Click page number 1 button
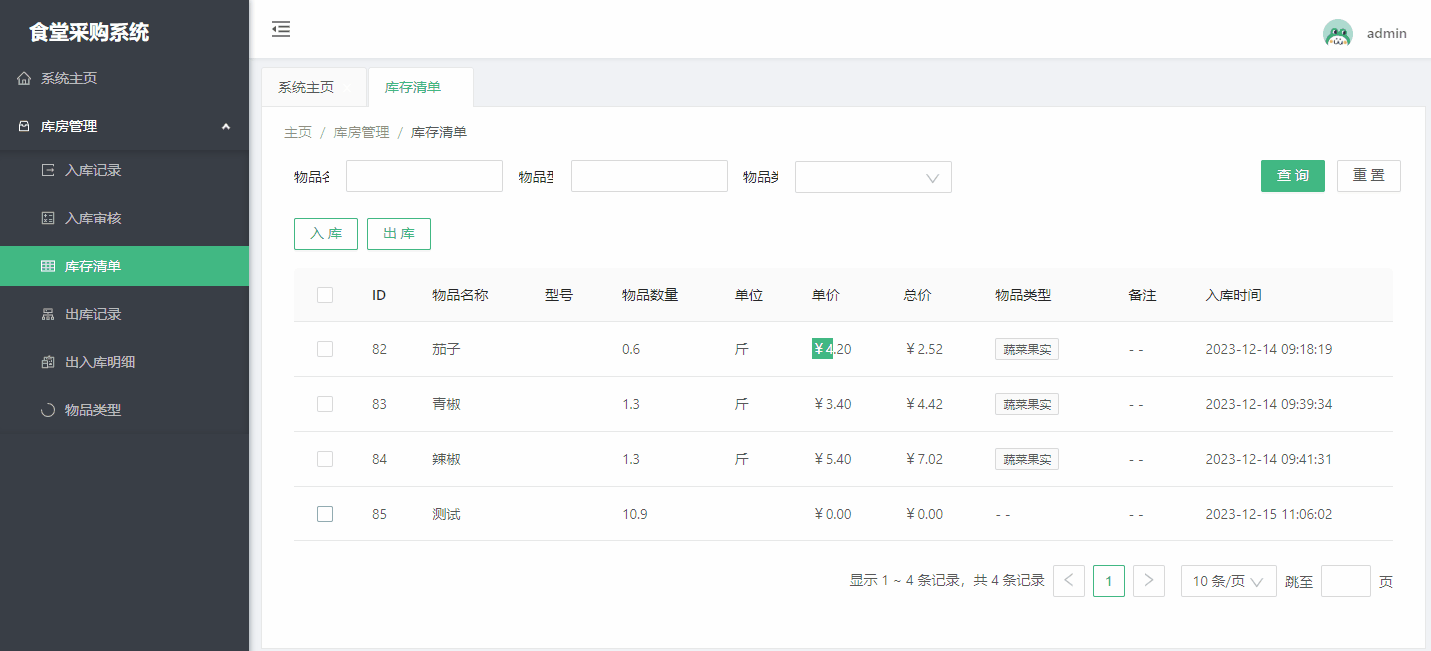1431x651 pixels. click(1109, 581)
